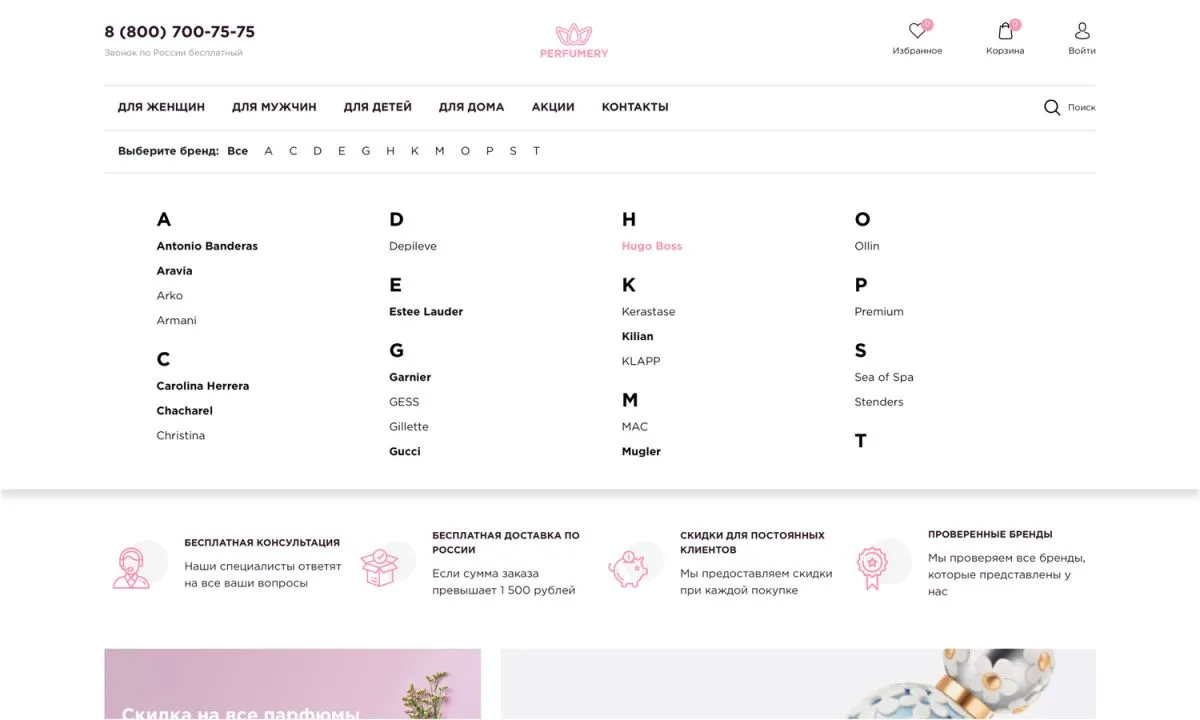
Task: Open the Estee Lauder brand page
Action: coord(425,311)
